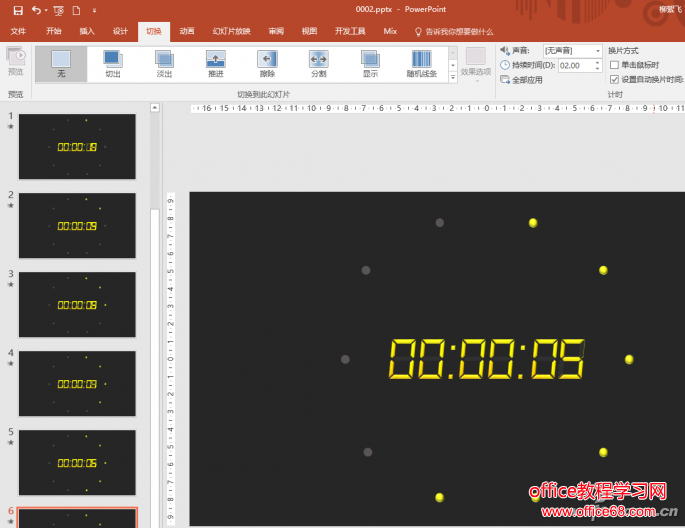Image resolution: width=685 pixels, height=528 pixels.
Task: Select the 淡出 (Fade) transition
Action: [x=164, y=64]
